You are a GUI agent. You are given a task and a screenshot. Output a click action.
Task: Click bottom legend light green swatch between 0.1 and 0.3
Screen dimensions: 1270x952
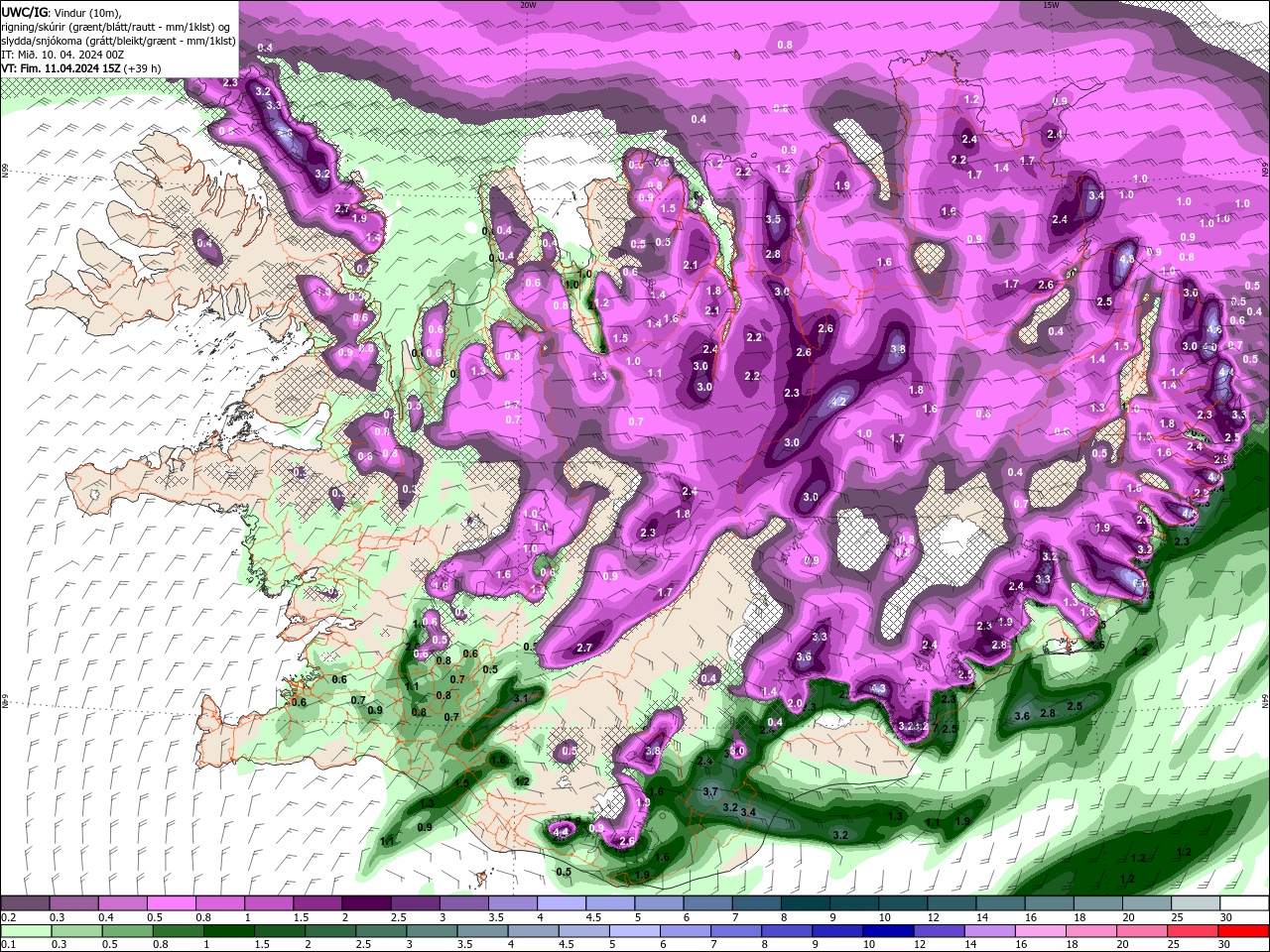[25, 931]
